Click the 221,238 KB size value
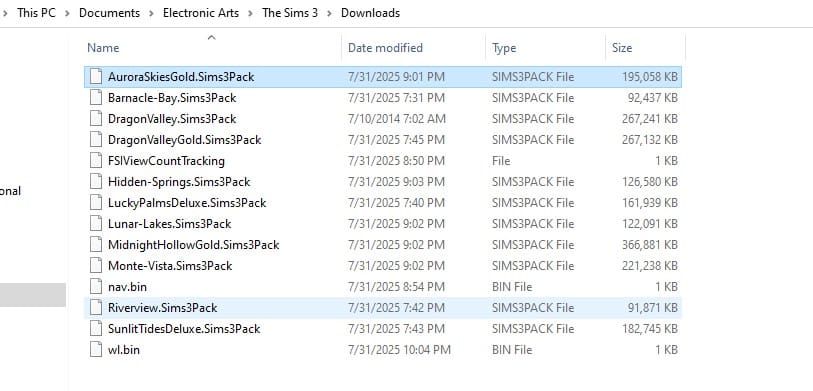Screen dimensions: 813x391 [650, 266]
